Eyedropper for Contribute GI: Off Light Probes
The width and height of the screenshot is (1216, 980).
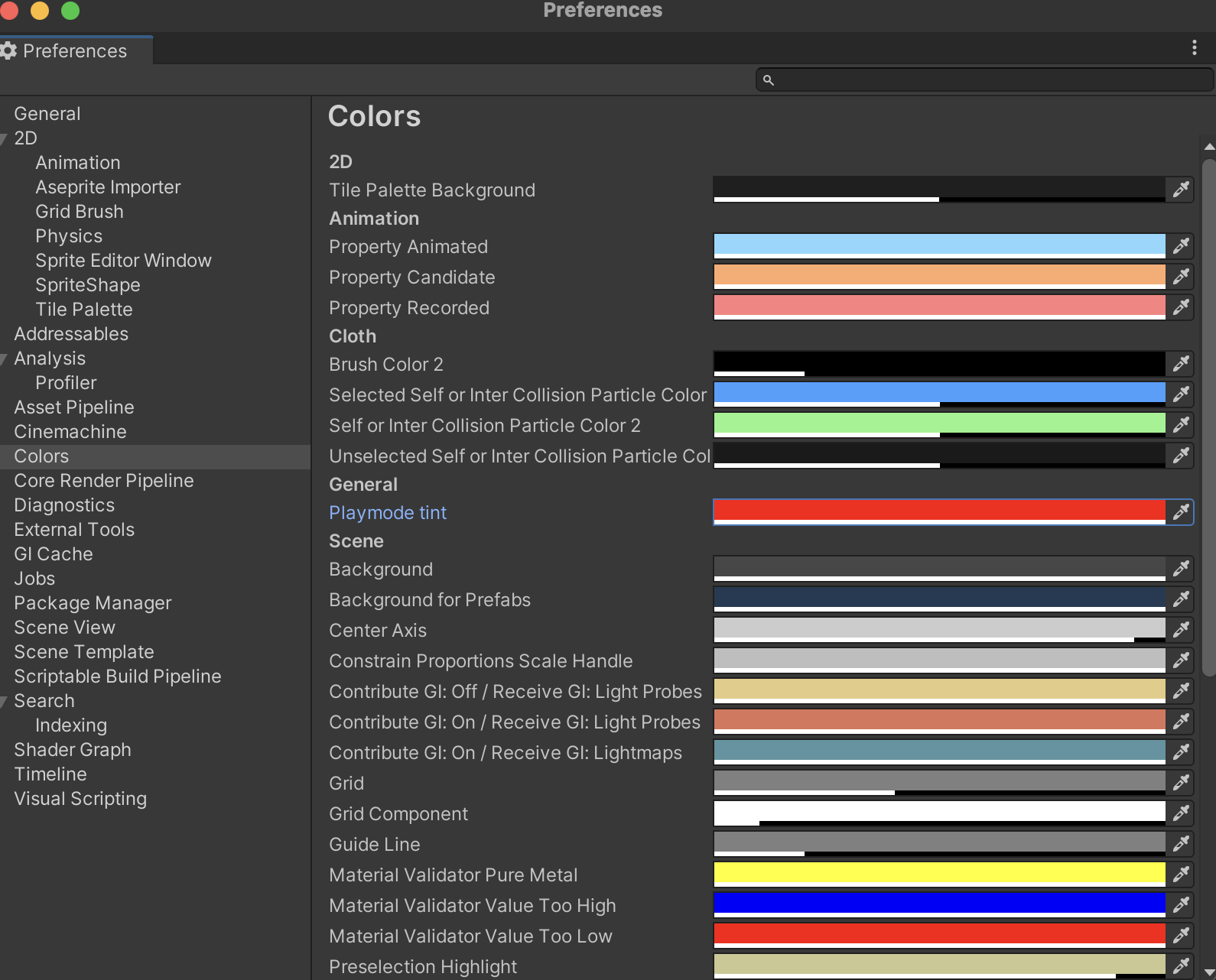pos(1181,691)
